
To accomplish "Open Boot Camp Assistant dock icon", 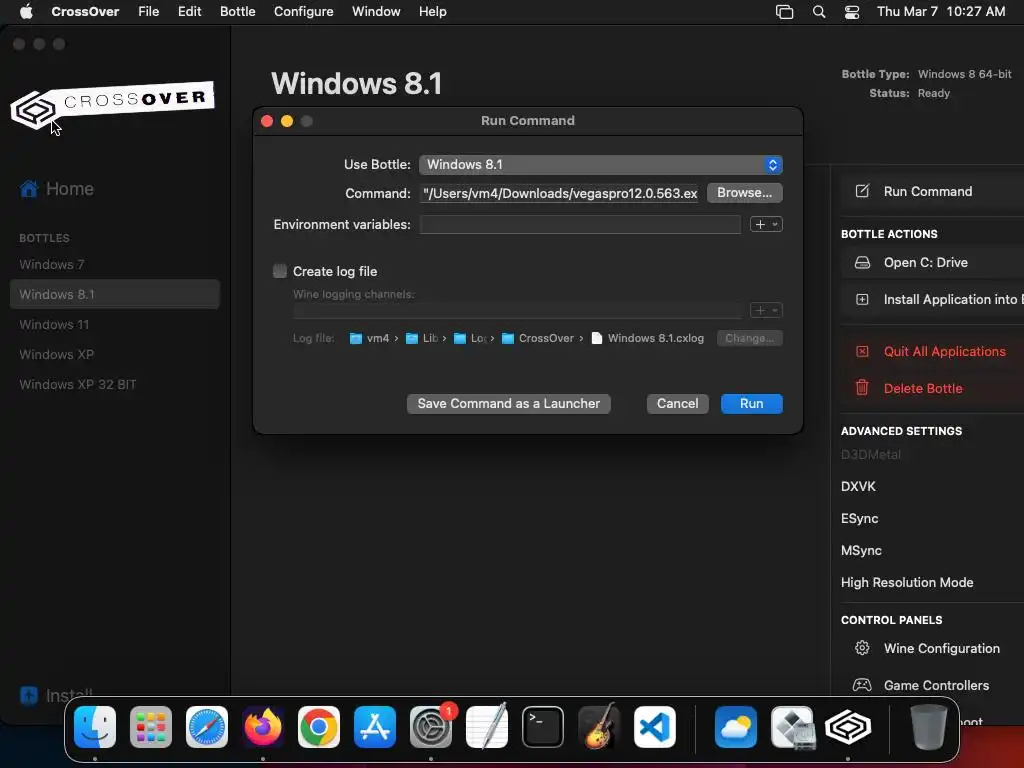I will click(792, 727).
